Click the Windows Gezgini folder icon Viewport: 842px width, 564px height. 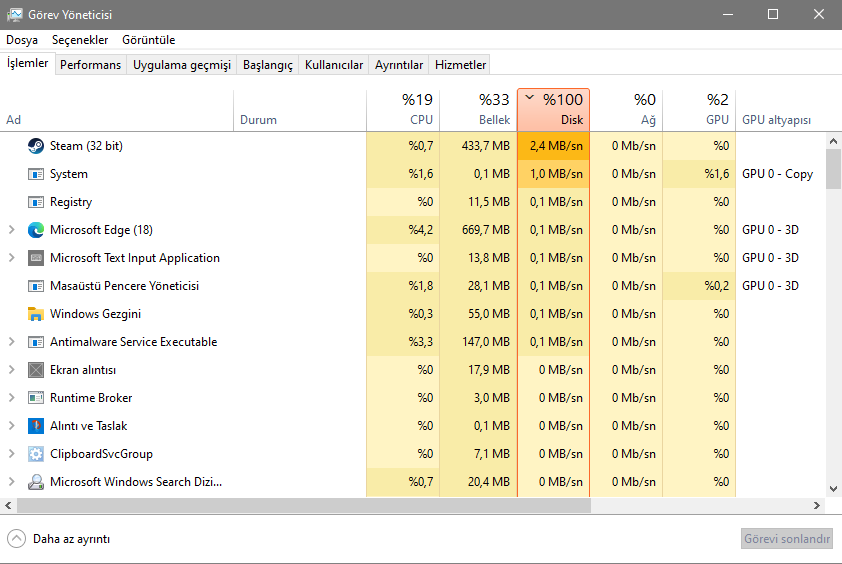point(36,314)
